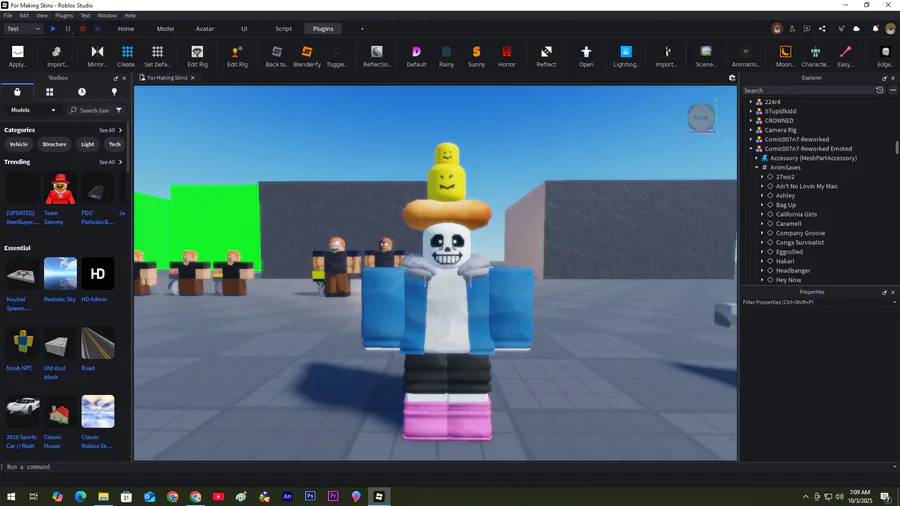Open the Models category dropdown in Toolbox

tap(33, 110)
